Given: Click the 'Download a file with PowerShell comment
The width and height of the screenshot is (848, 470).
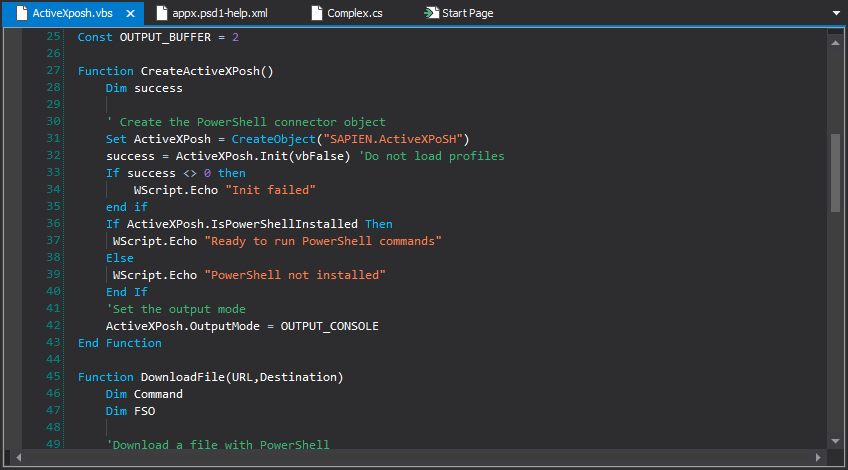Looking at the screenshot, I should 218,445.
